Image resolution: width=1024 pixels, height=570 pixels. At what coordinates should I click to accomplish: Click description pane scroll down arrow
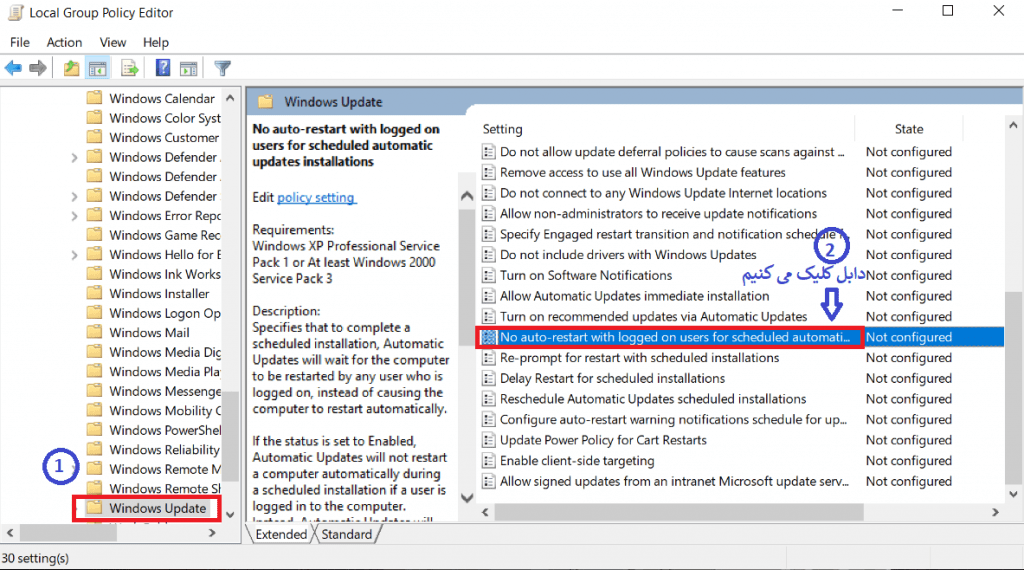tap(467, 498)
